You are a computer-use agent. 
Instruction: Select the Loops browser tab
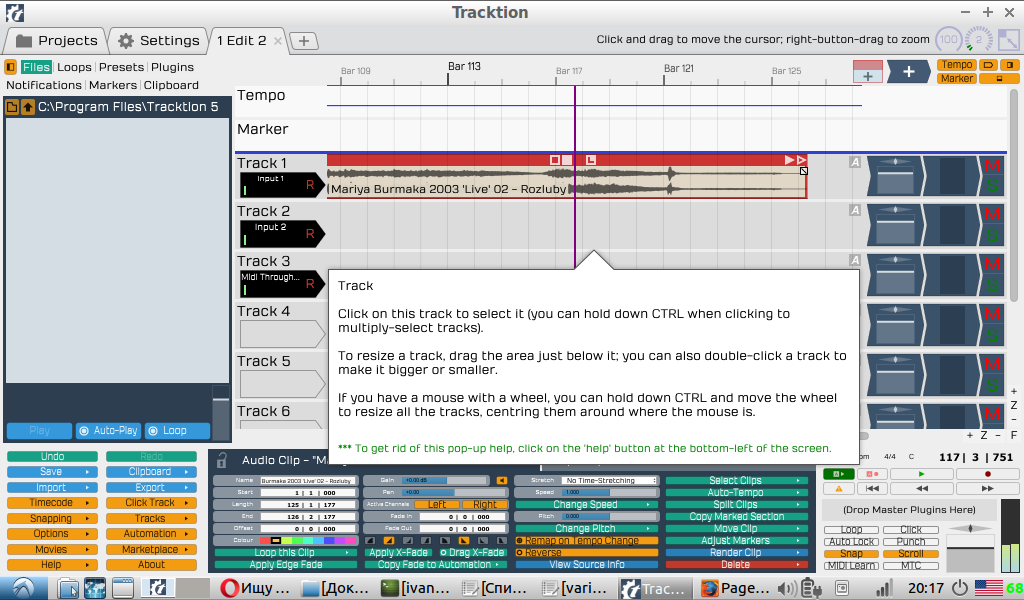tap(74, 67)
